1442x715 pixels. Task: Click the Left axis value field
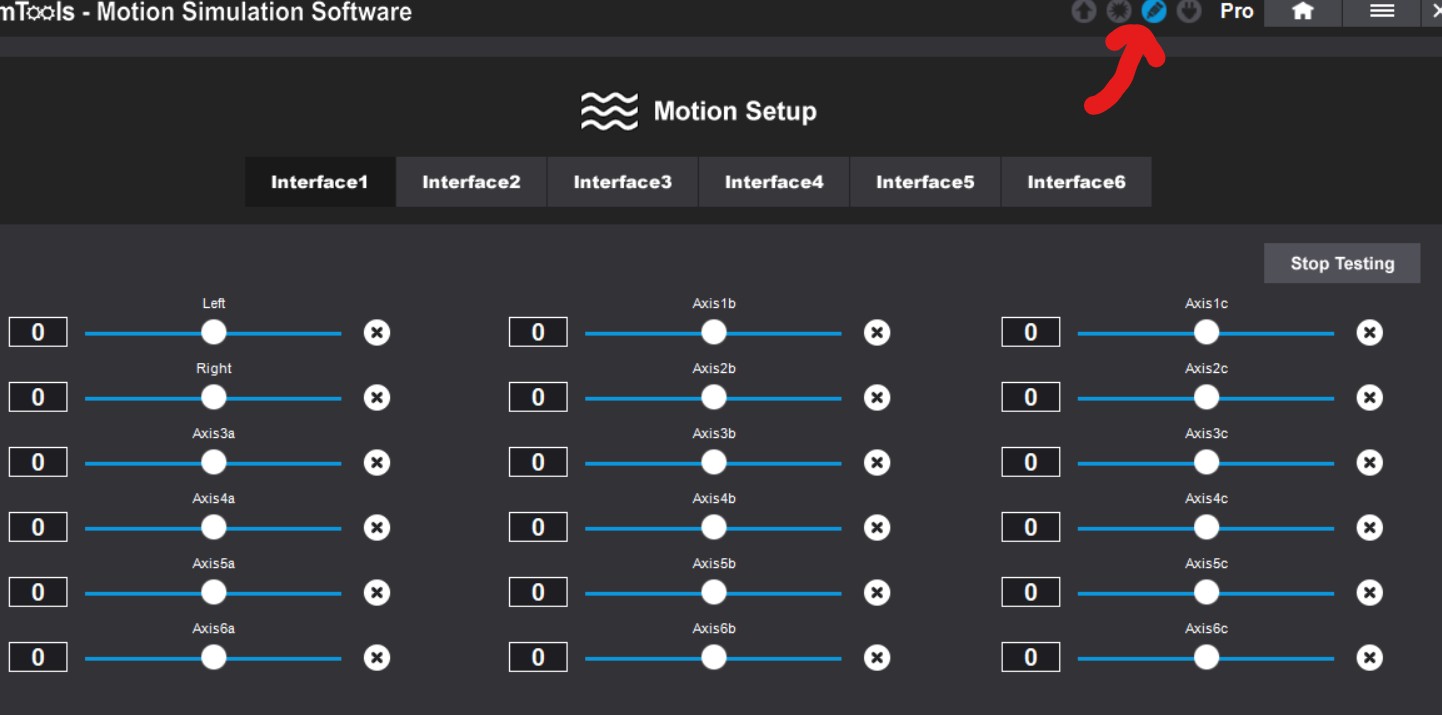pyautogui.click(x=38, y=332)
